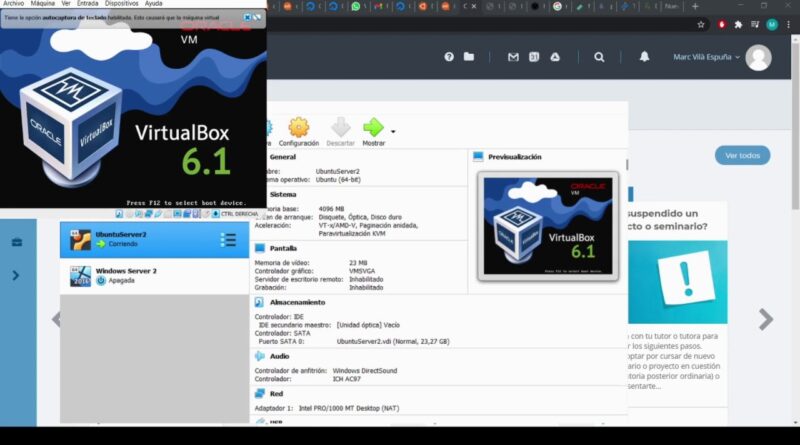Click the Descartar toolbar button
The image size is (800, 445).
[340, 132]
